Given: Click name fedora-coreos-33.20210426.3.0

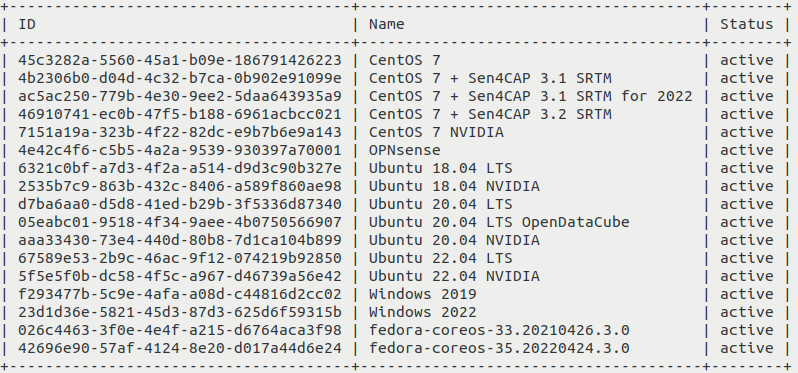Looking at the screenshot, I should pyautogui.click(x=499, y=330).
